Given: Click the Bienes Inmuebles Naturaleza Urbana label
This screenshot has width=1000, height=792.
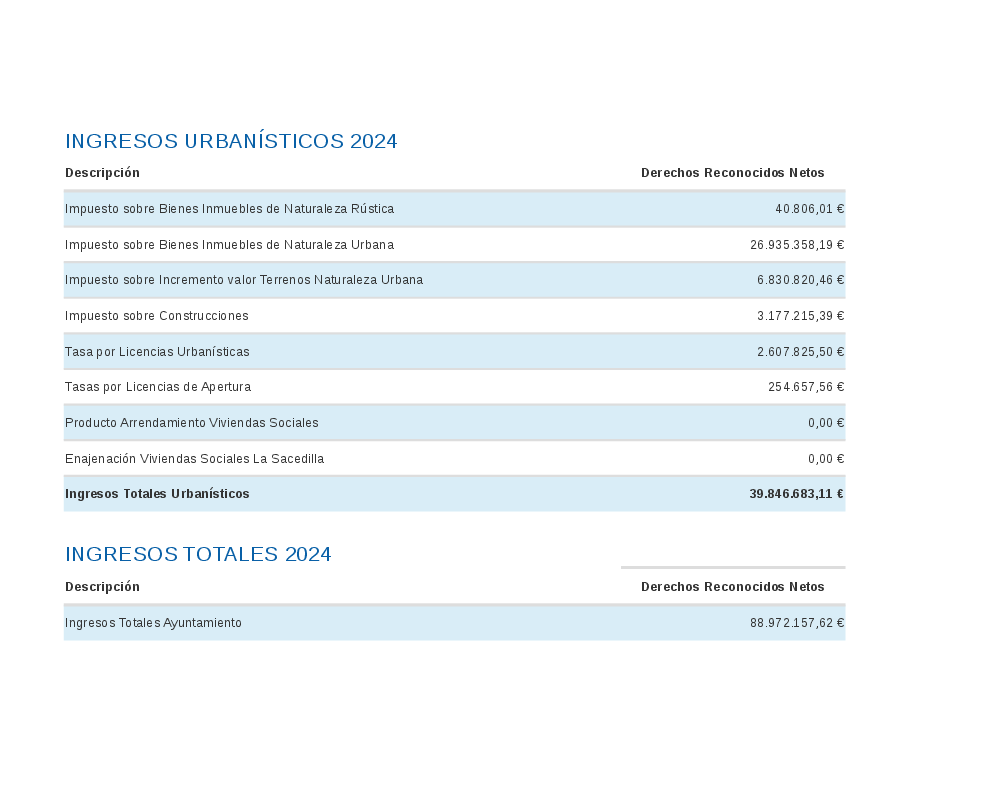Looking at the screenshot, I should click(x=229, y=245).
